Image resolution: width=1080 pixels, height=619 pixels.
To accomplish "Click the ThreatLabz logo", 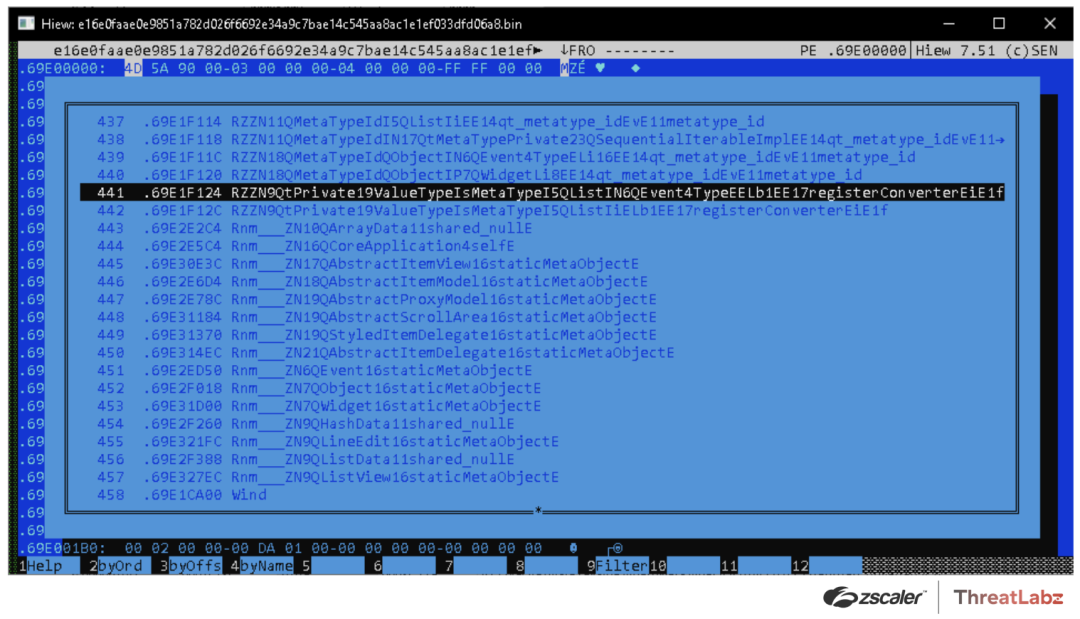I will (1009, 597).
